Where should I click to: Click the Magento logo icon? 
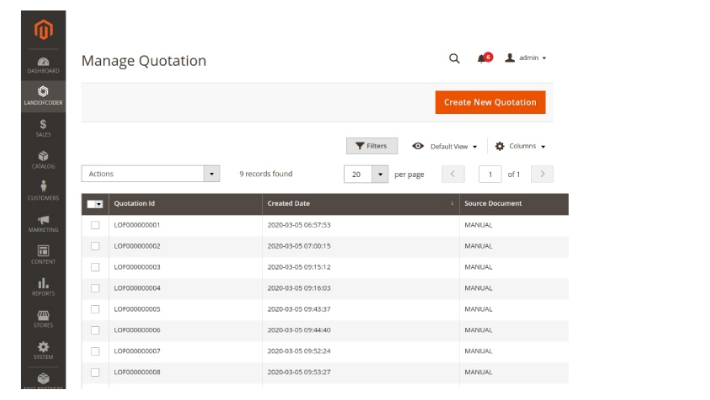pos(43,31)
